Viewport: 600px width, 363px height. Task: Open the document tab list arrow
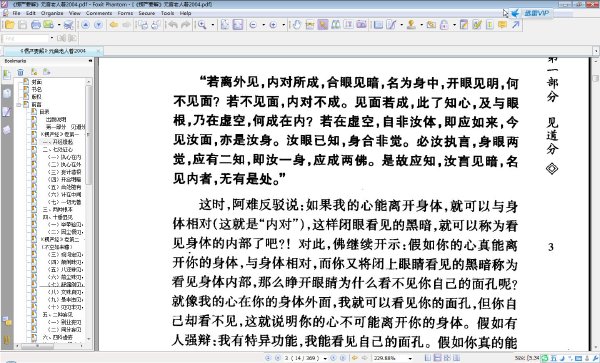(x=596, y=51)
